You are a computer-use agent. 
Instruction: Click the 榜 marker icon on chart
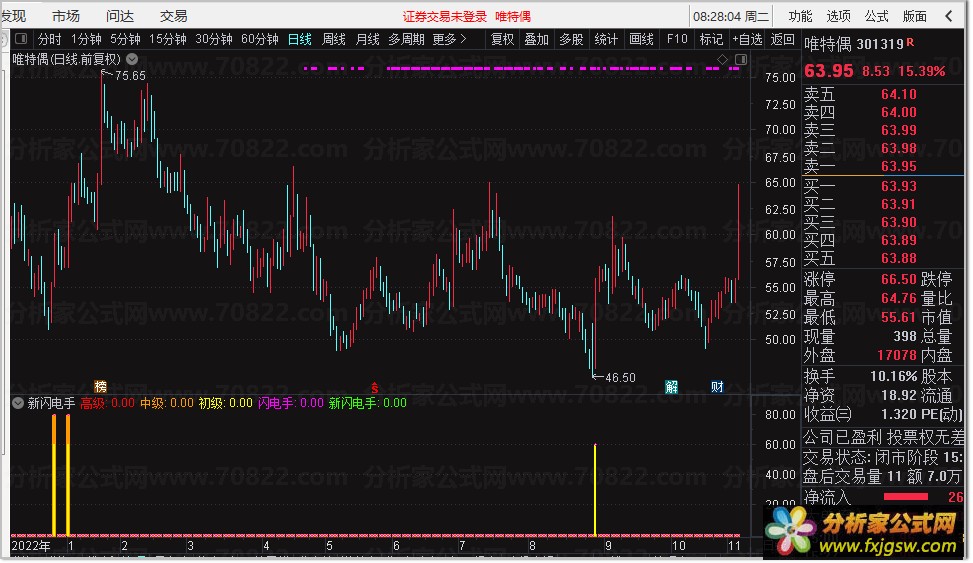[101, 387]
